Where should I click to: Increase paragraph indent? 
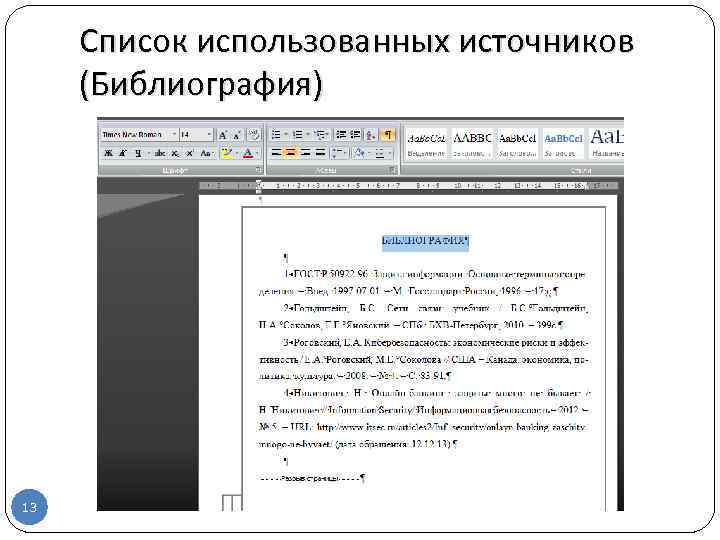[x=355, y=135]
